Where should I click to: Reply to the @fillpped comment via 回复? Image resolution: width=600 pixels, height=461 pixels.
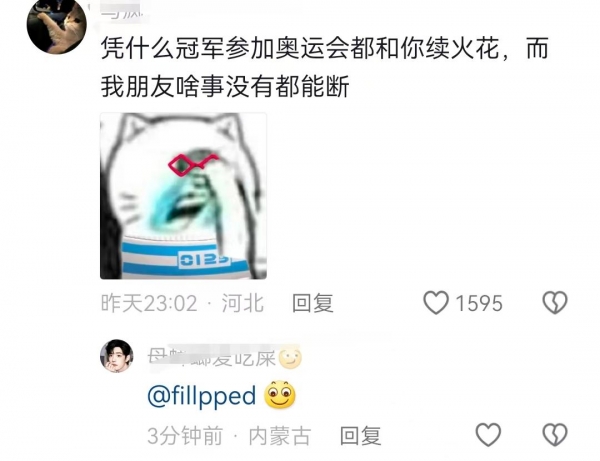click(361, 436)
